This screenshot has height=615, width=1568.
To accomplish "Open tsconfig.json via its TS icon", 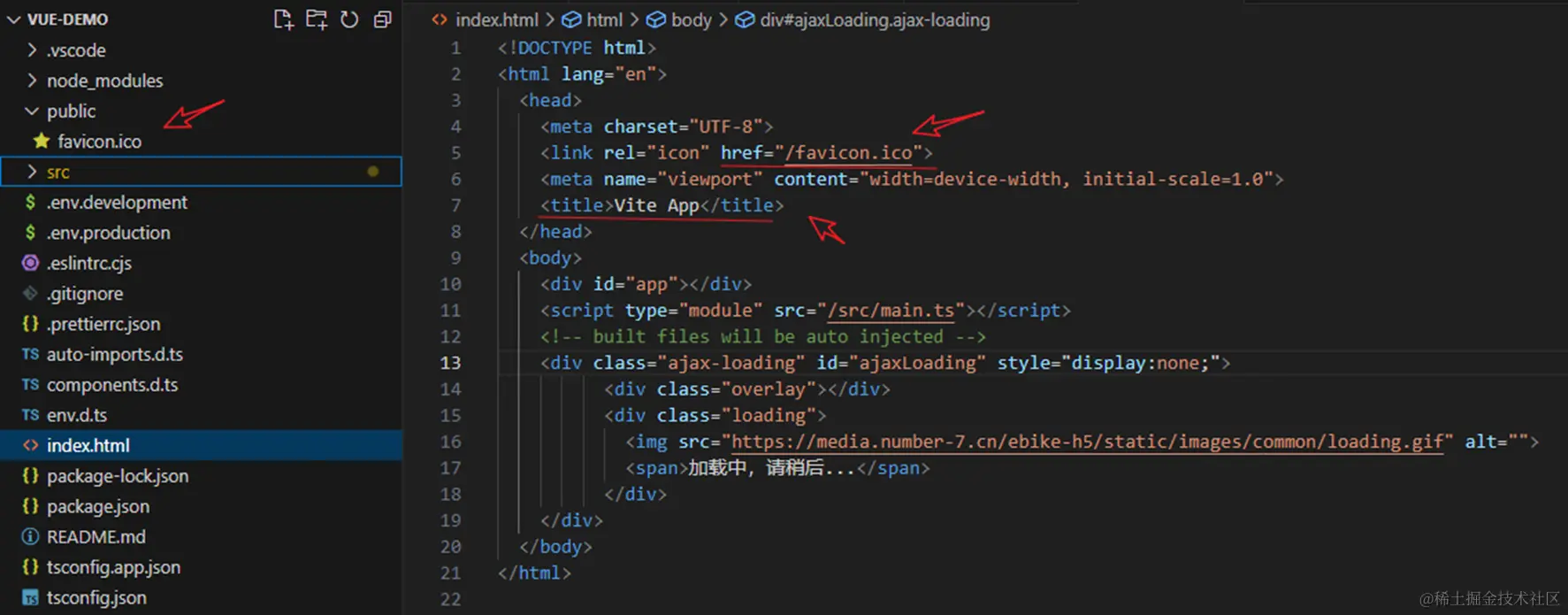I will pos(30,597).
